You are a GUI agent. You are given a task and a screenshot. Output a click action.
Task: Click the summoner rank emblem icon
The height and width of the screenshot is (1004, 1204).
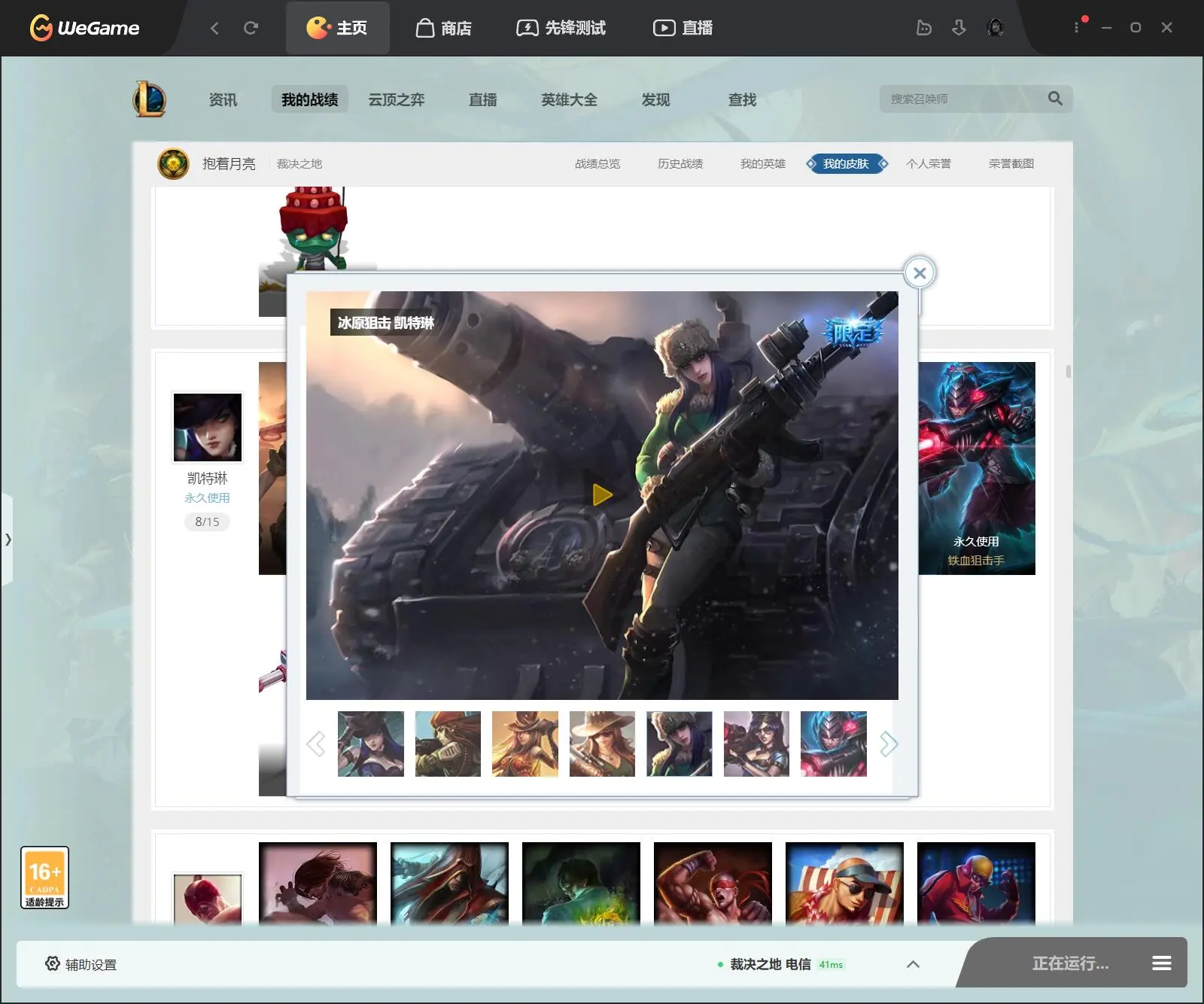[x=173, y=163]
